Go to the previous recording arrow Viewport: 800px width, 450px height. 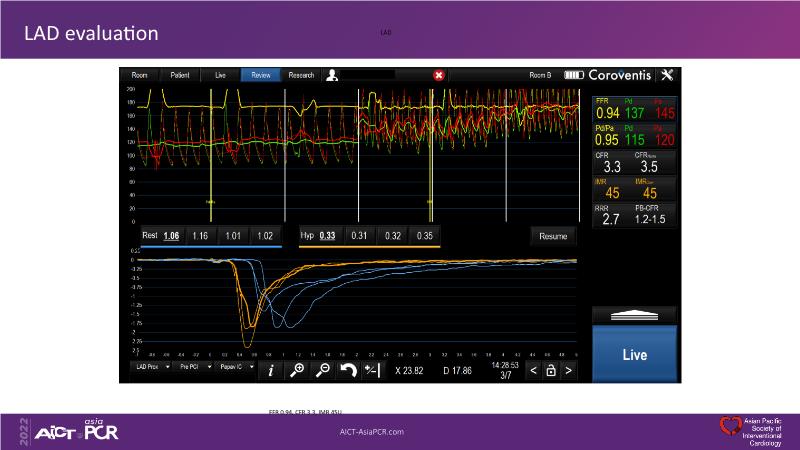(533, 370)
